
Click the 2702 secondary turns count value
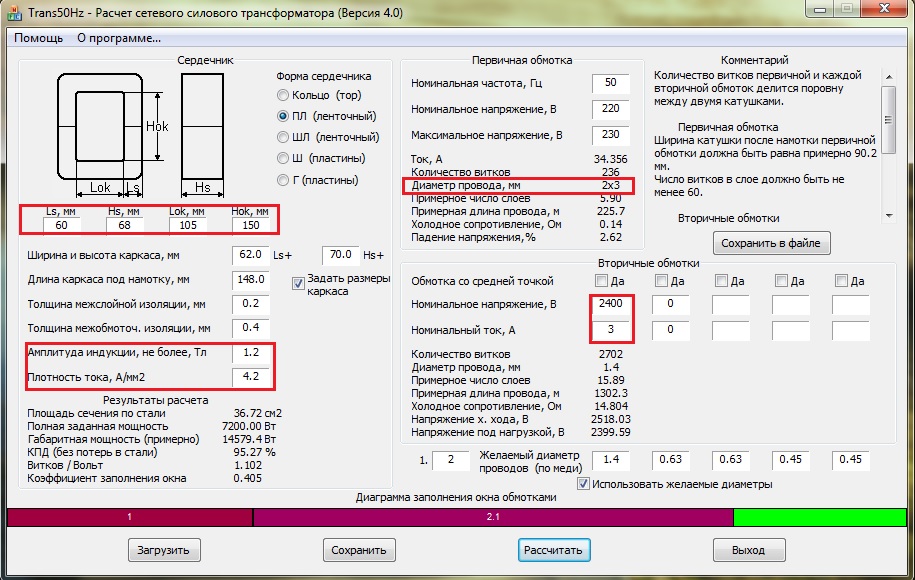tap(610, 354)
